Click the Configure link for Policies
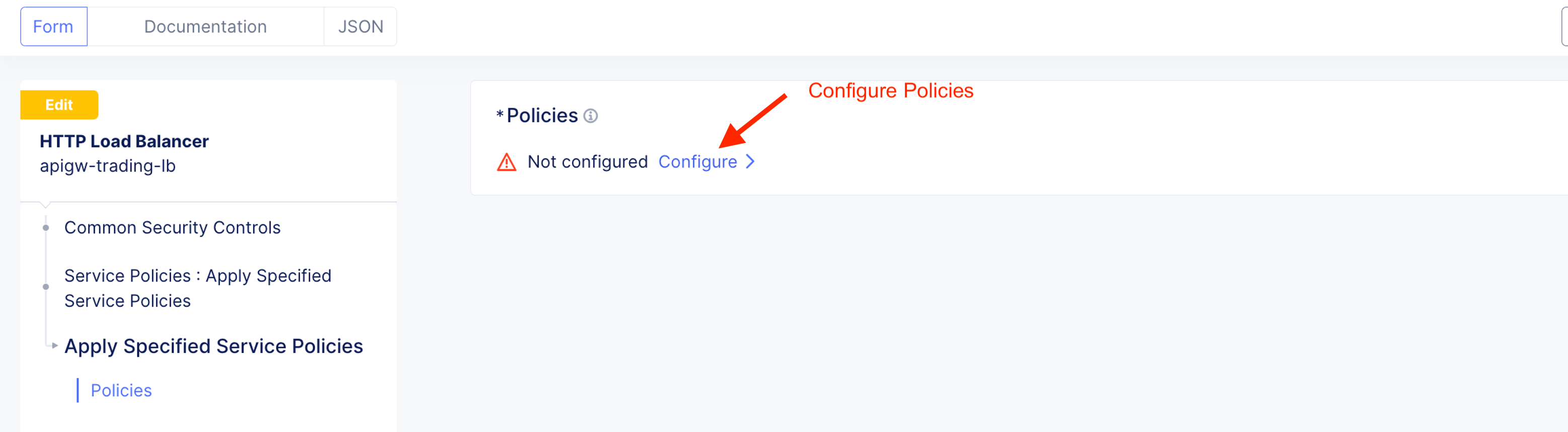 point(697,162)
